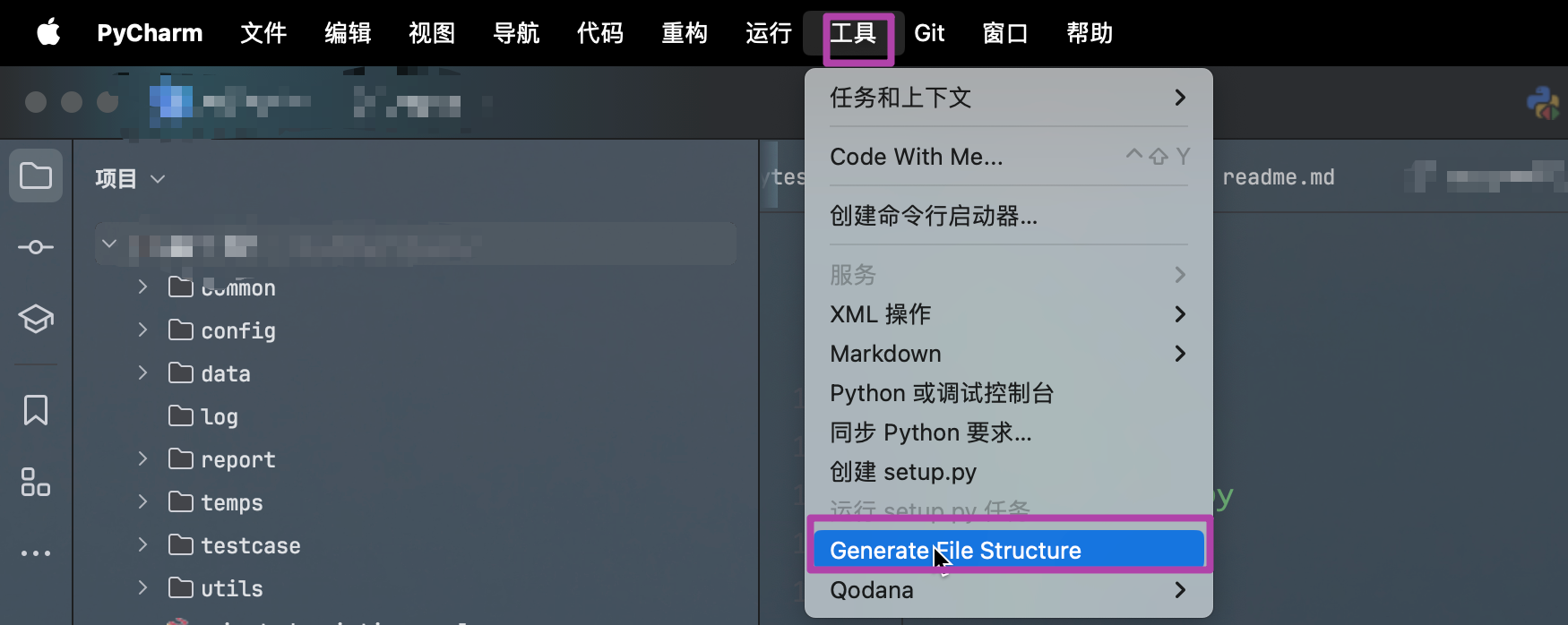Open the 帮助 menu
This screenshot has height=625, width=1568.
tap(1090, 33)
